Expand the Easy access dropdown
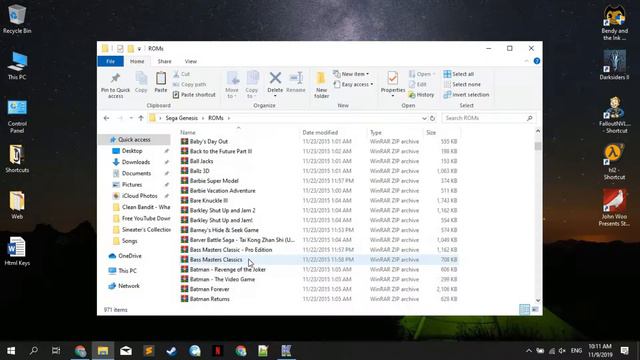 (354, 84)
